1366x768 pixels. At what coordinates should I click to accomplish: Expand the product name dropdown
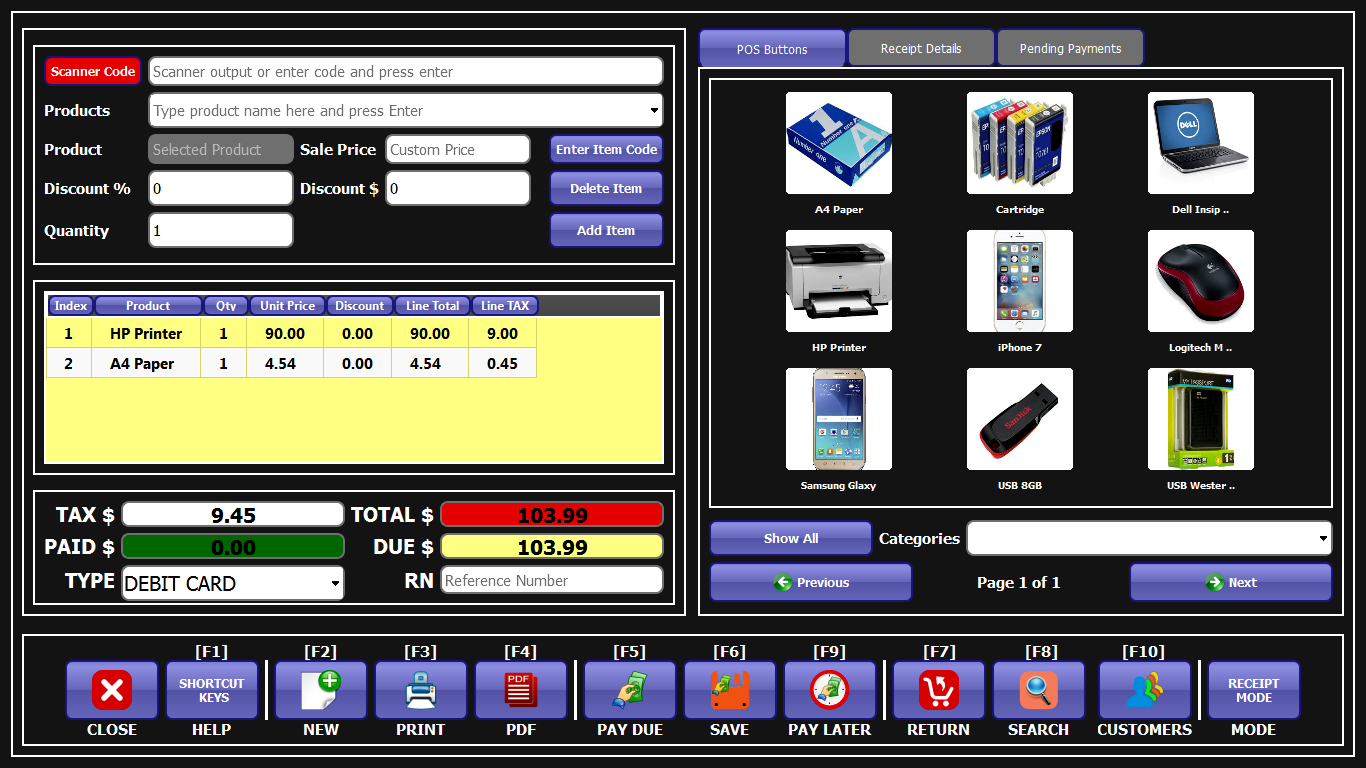tap(653, 110)
